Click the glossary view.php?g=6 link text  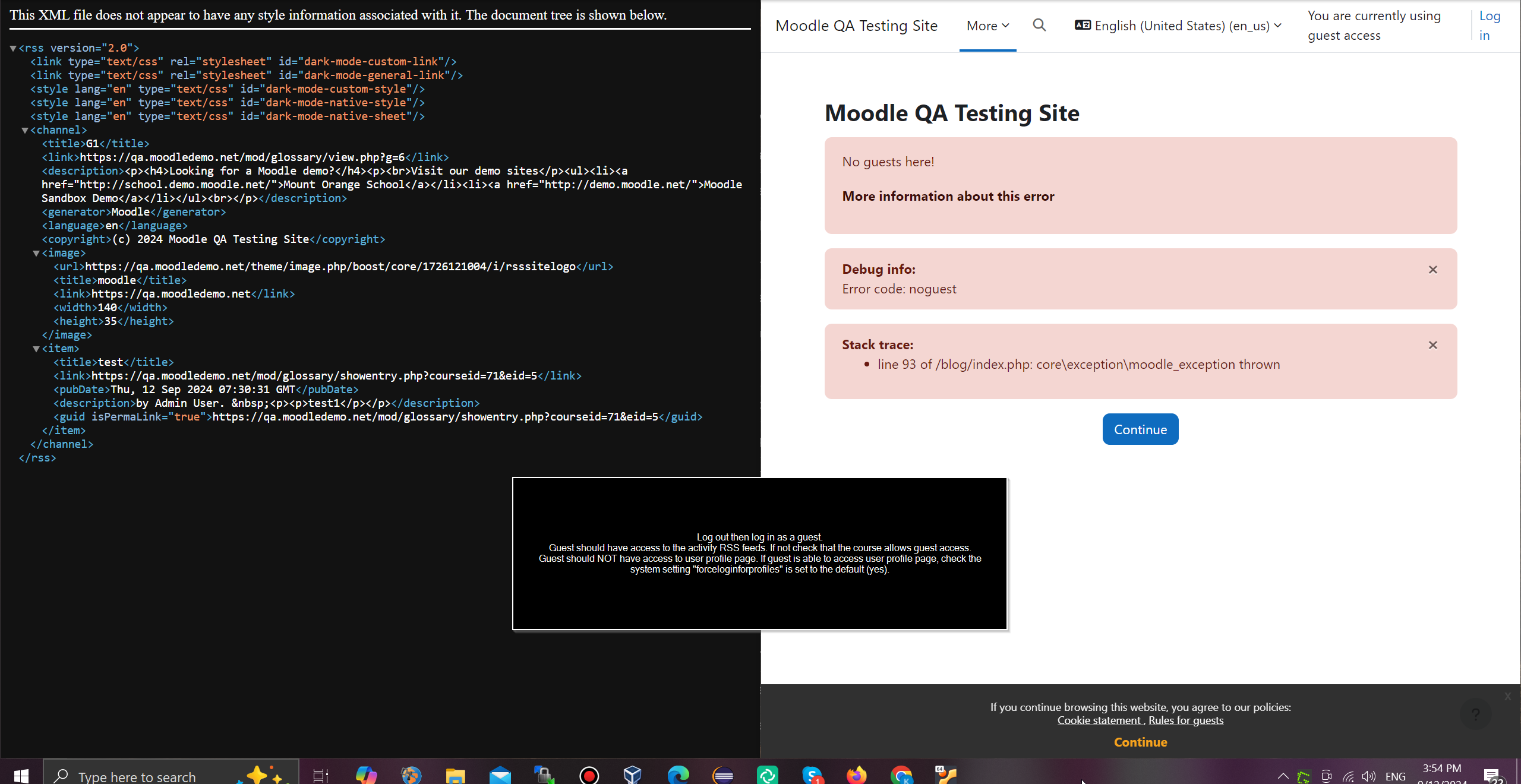pos(242,157)
